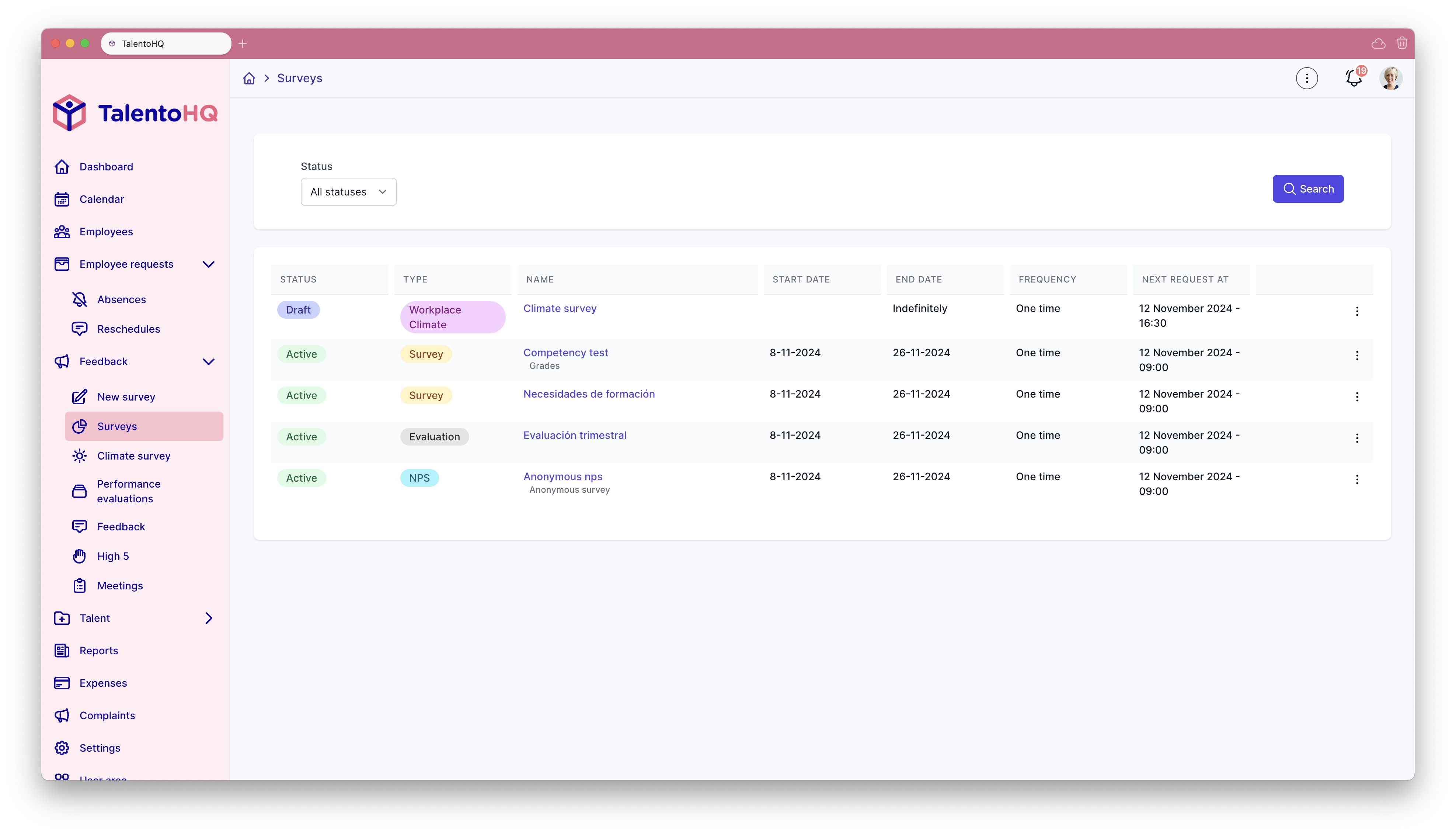Image resolution: width=1456 pixels, height=835 pixels.
Task: Click the Surveys pie-chart icon
Action: (x=80, y=427)
